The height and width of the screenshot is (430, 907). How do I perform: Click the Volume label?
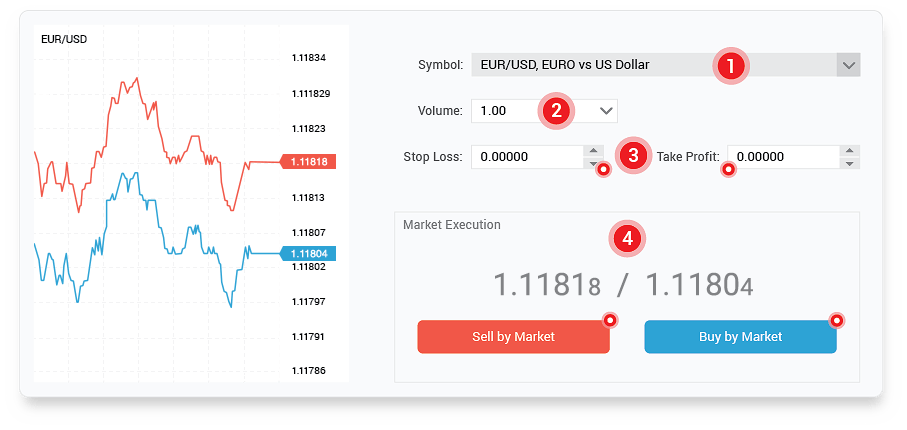coord(440,111)
